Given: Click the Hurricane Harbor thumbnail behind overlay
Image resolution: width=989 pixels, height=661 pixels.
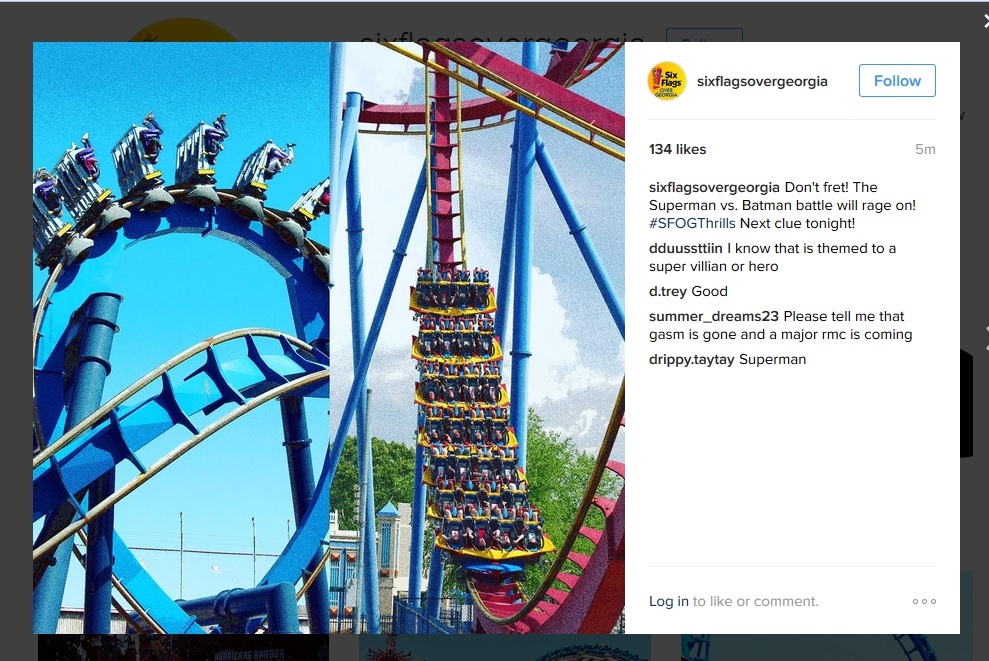Looking at the screenshot, I should coord(183,648).
